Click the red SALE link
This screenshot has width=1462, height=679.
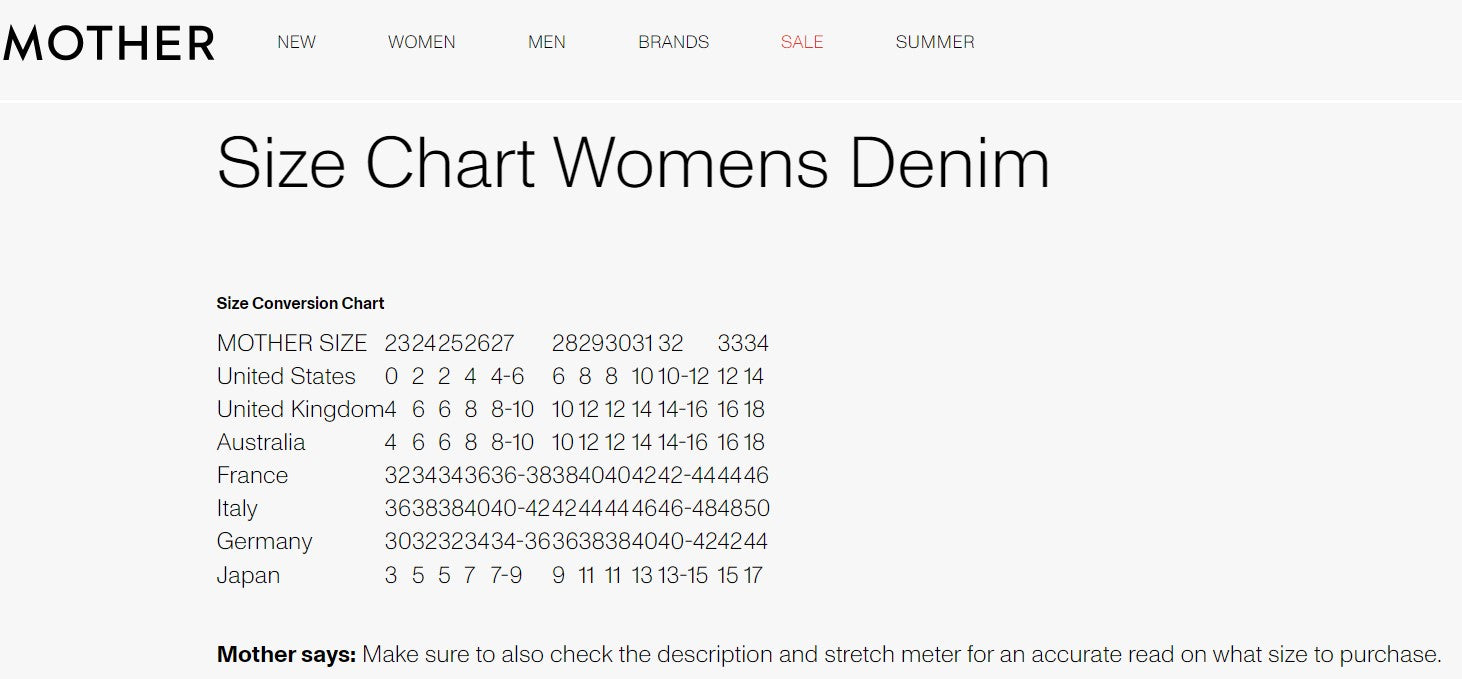point(802,42)
